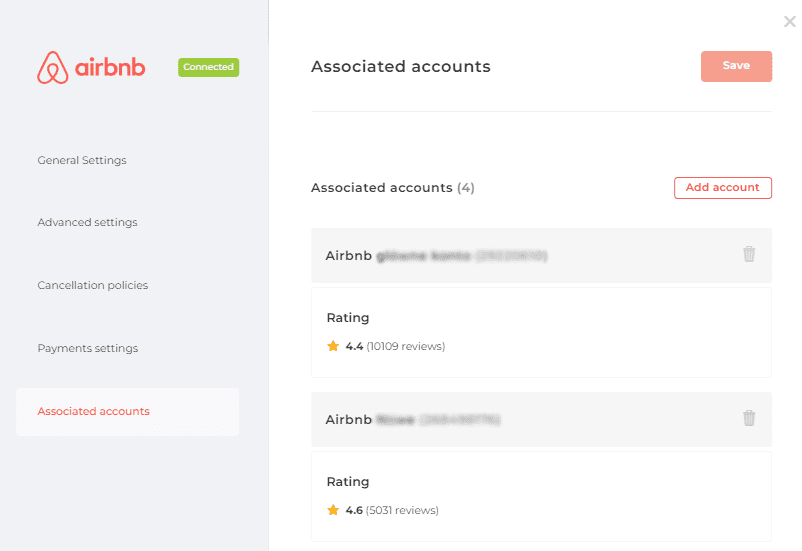Save the associated accounts changes
Screen dimensions: 802x551
pyautogui.click(x=736, y=66)
